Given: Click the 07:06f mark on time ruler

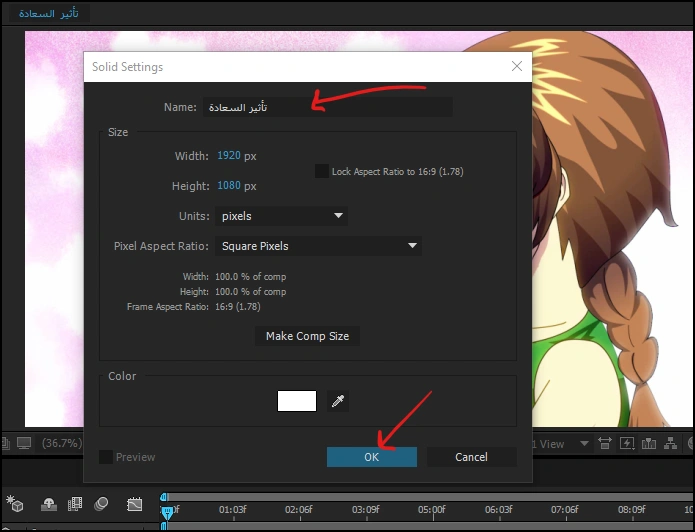Looking at the screenshot, I should point(565,510).
